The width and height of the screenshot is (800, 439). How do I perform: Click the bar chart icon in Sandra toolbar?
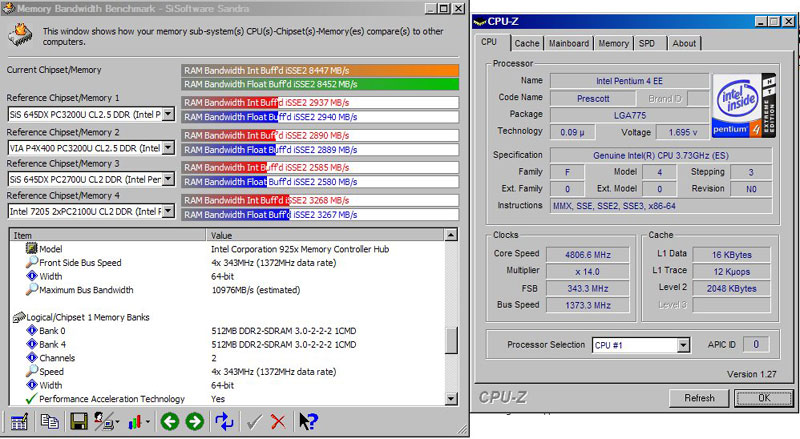135,422
